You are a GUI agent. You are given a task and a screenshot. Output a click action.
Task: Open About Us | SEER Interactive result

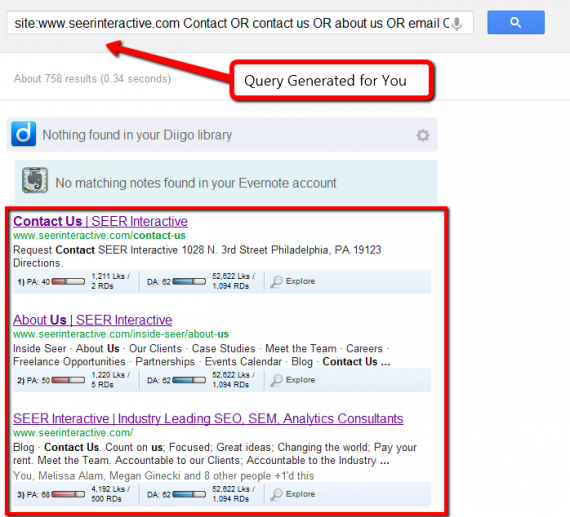[x=93, y=320]
